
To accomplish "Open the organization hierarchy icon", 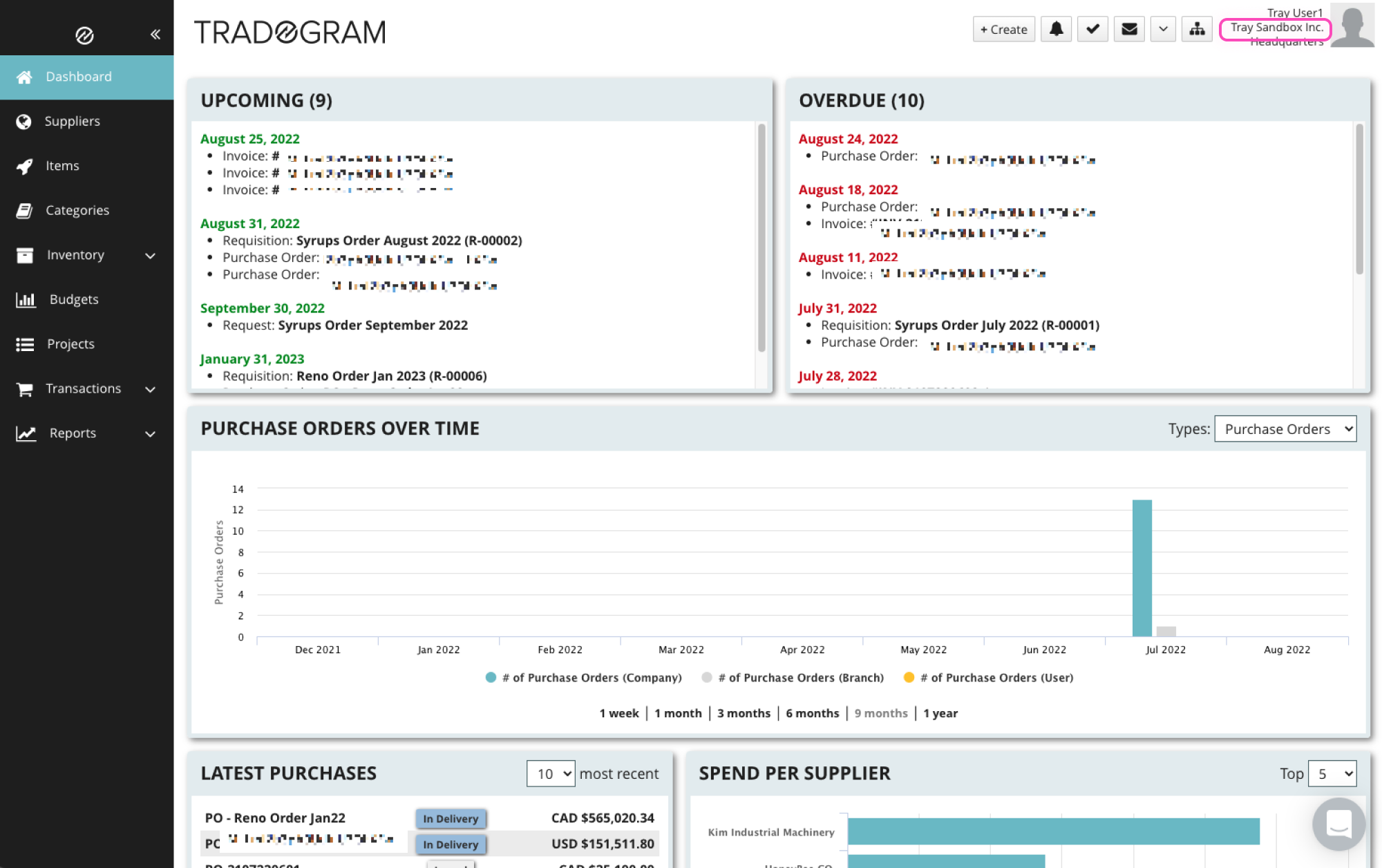I will point(1197,29).
